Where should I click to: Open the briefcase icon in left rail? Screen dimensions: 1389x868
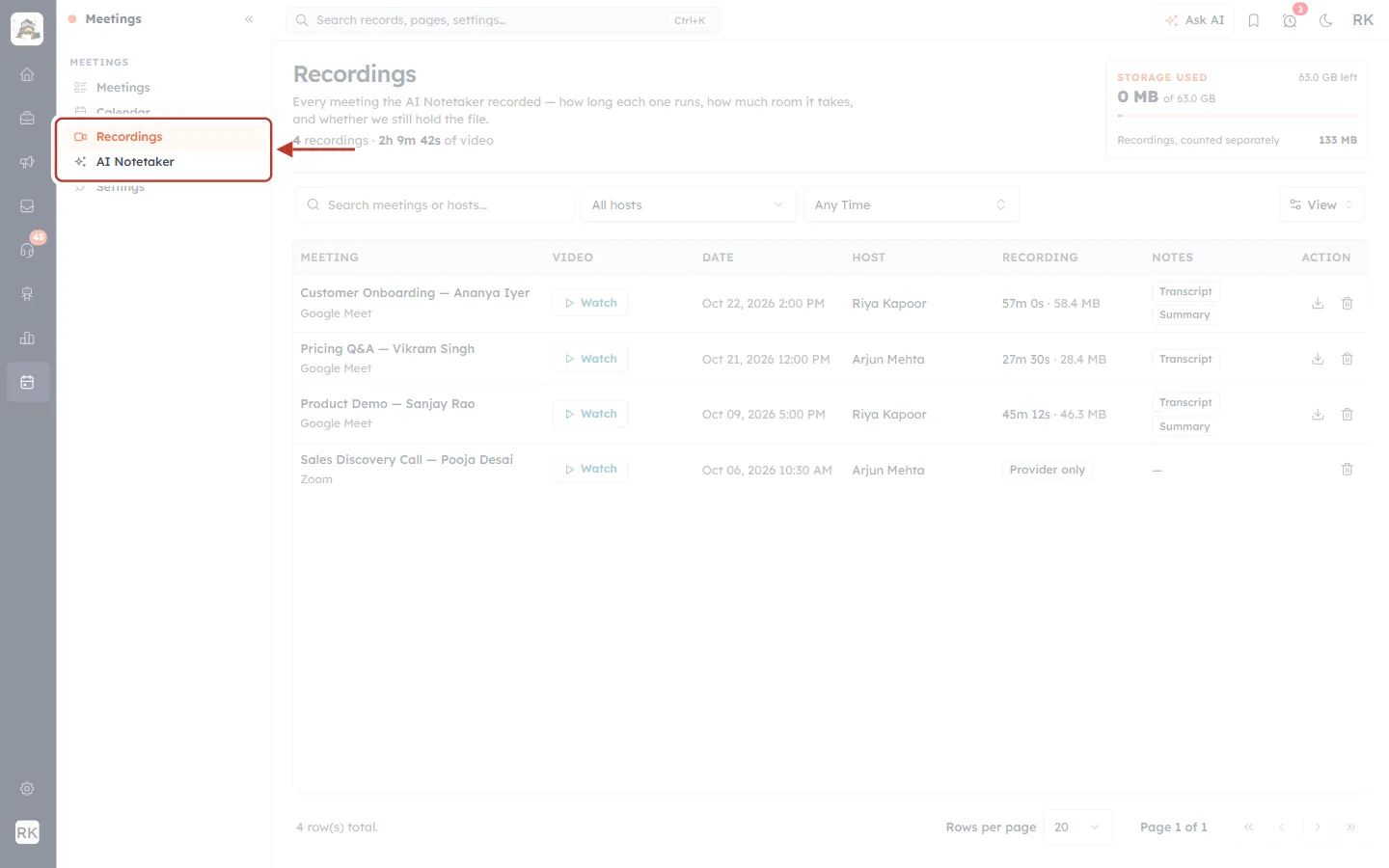point(27,118)
